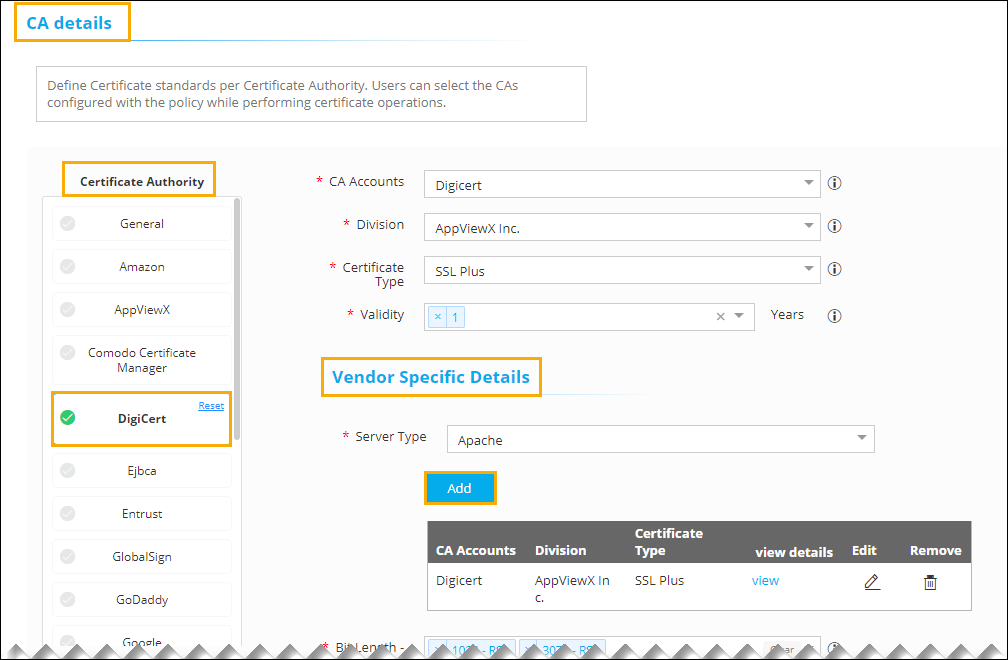Expand the Validity dropdown arrow

pos(739,316)
